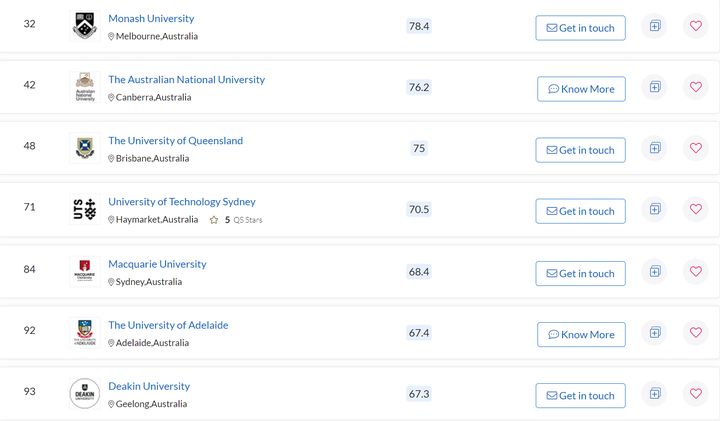Open University of Technology Sydney link
Screen dimensions: 720x421
(182, 202)
